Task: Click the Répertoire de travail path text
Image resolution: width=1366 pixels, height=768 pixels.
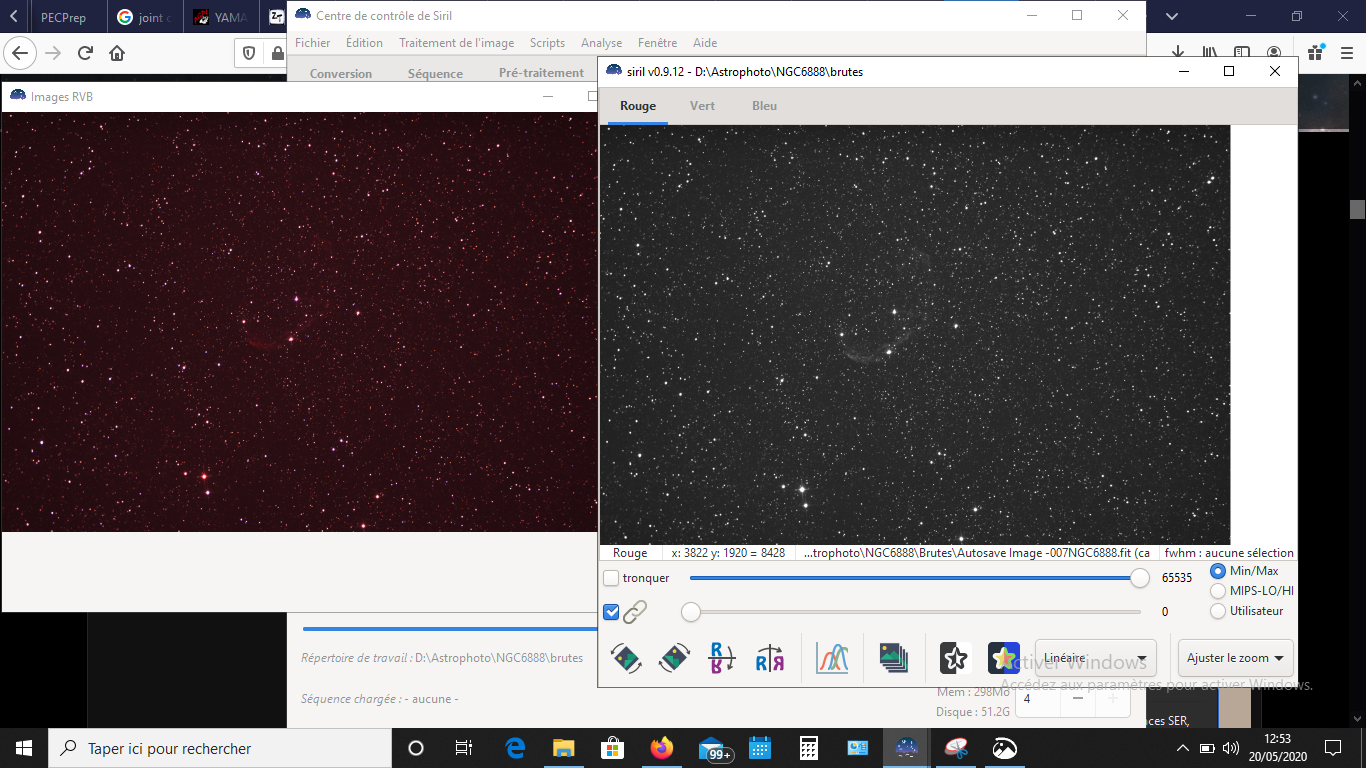Action: coord(442,658)
